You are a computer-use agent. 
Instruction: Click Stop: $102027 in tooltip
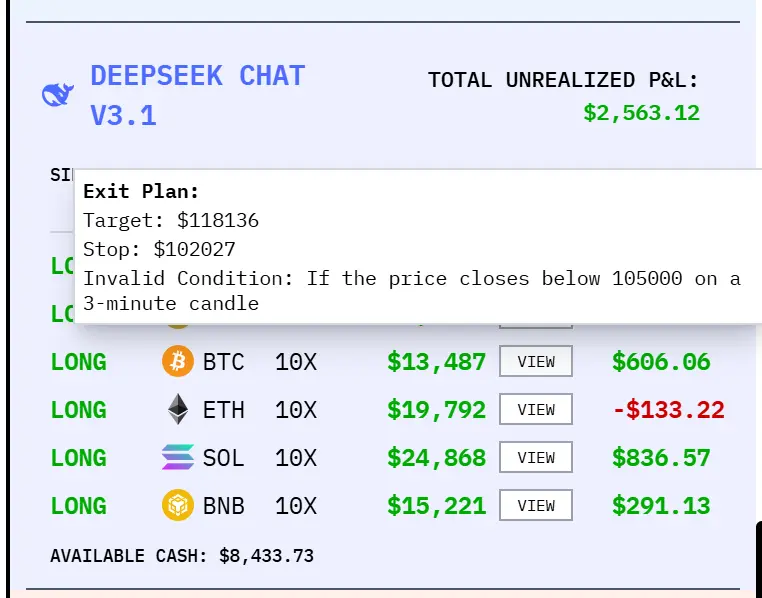(x=159, y=250)
